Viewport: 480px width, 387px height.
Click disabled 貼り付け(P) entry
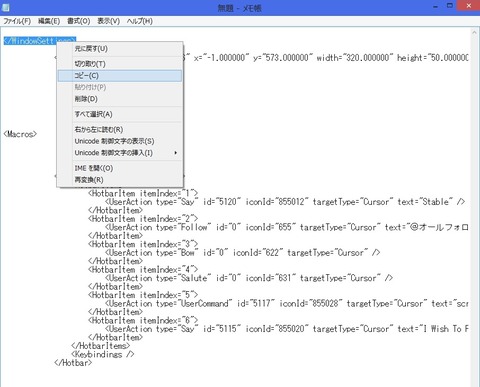120,87
